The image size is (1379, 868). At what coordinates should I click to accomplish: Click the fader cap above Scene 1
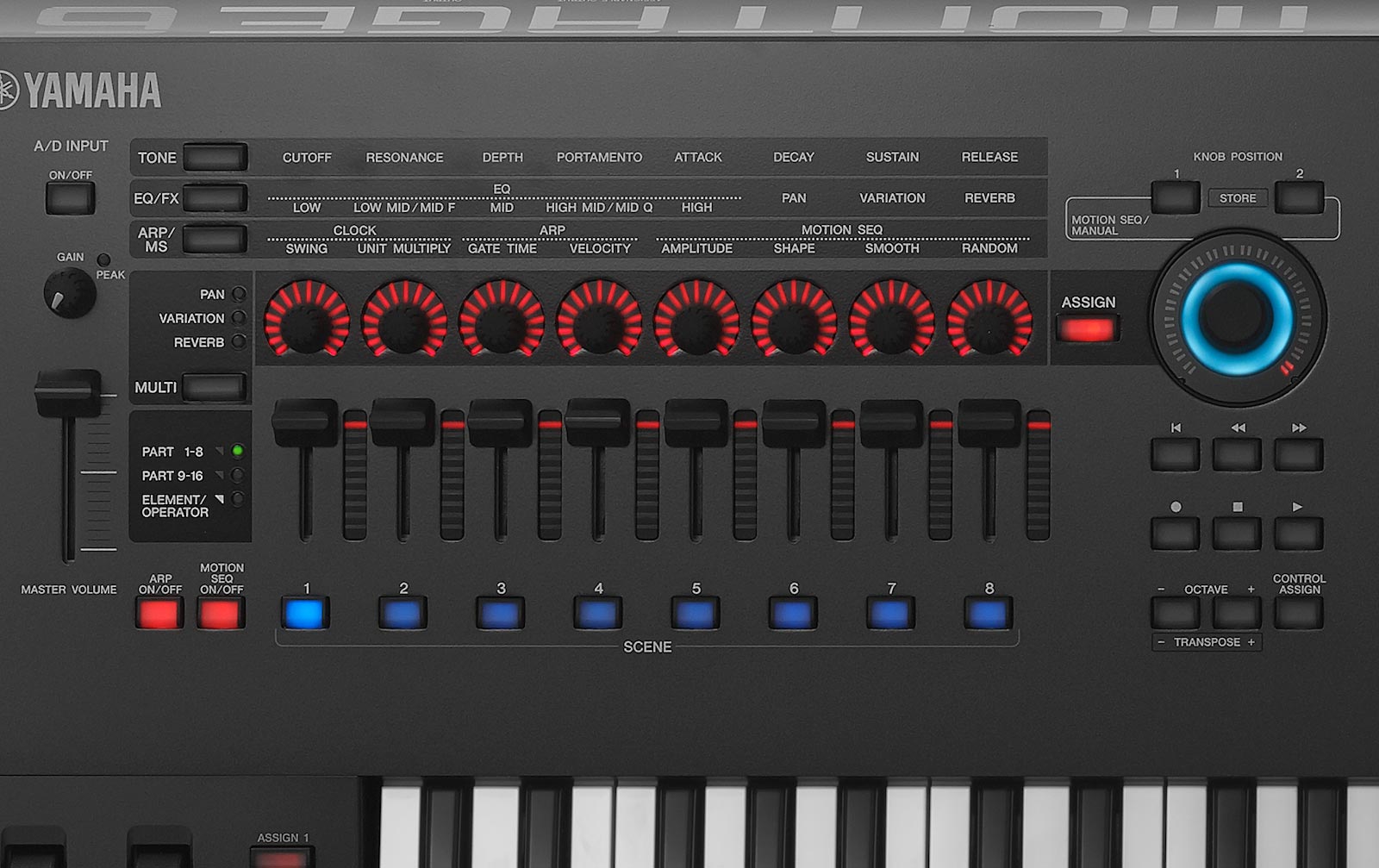pos(305,422)
